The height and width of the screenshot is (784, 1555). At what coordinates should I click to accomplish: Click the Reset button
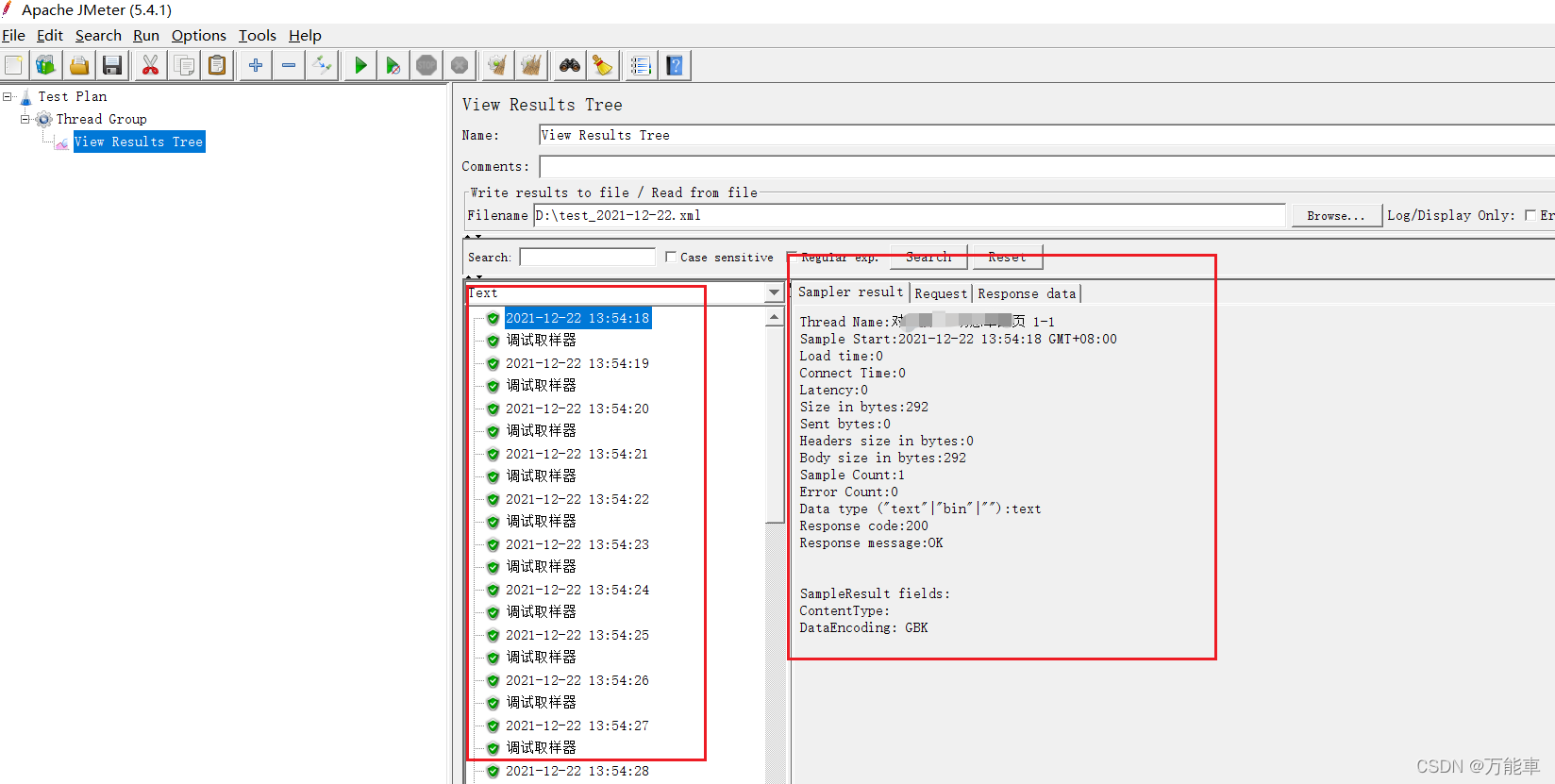(1007, 257)
